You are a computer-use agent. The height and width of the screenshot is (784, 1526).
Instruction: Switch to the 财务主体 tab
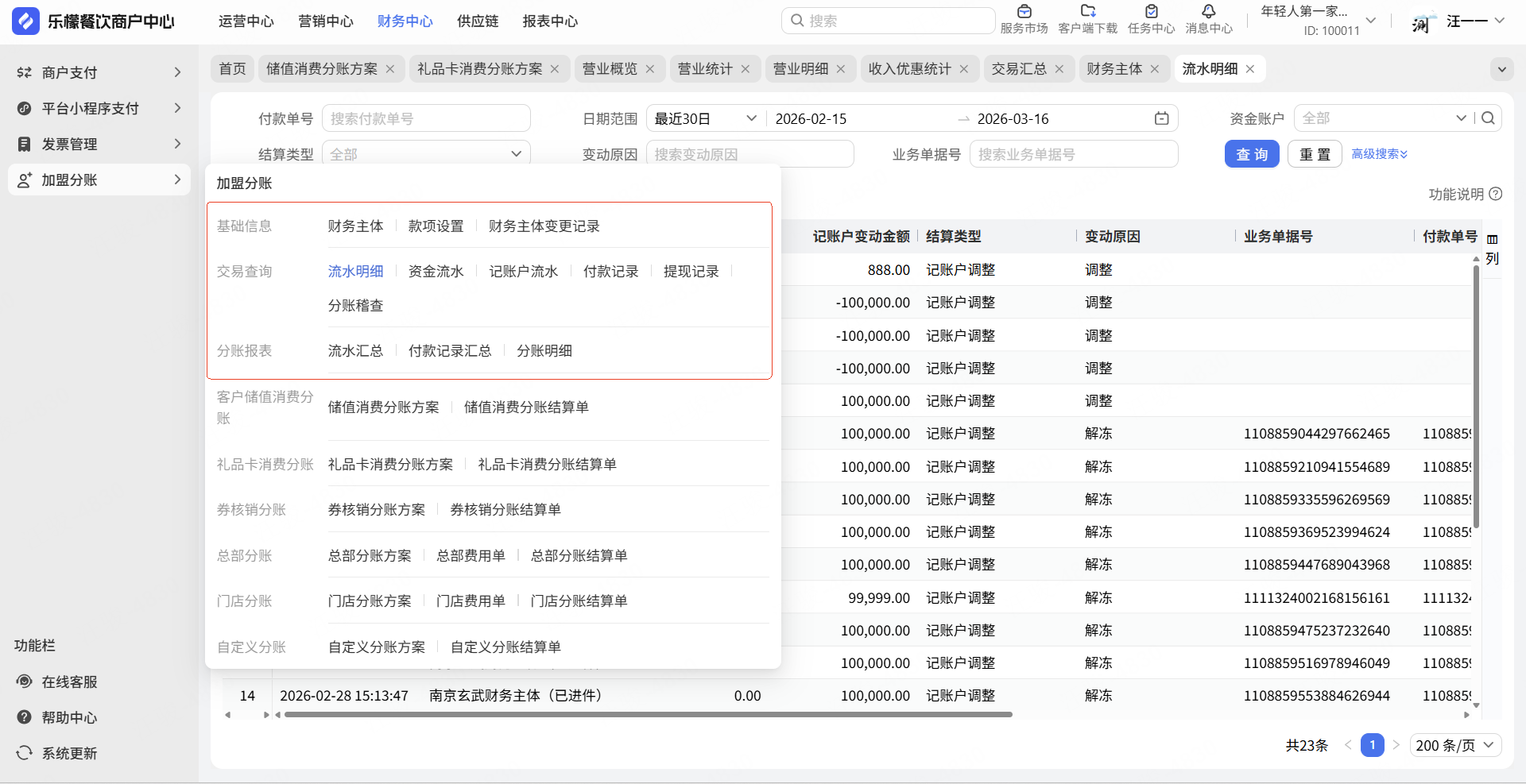[1114, 69]
